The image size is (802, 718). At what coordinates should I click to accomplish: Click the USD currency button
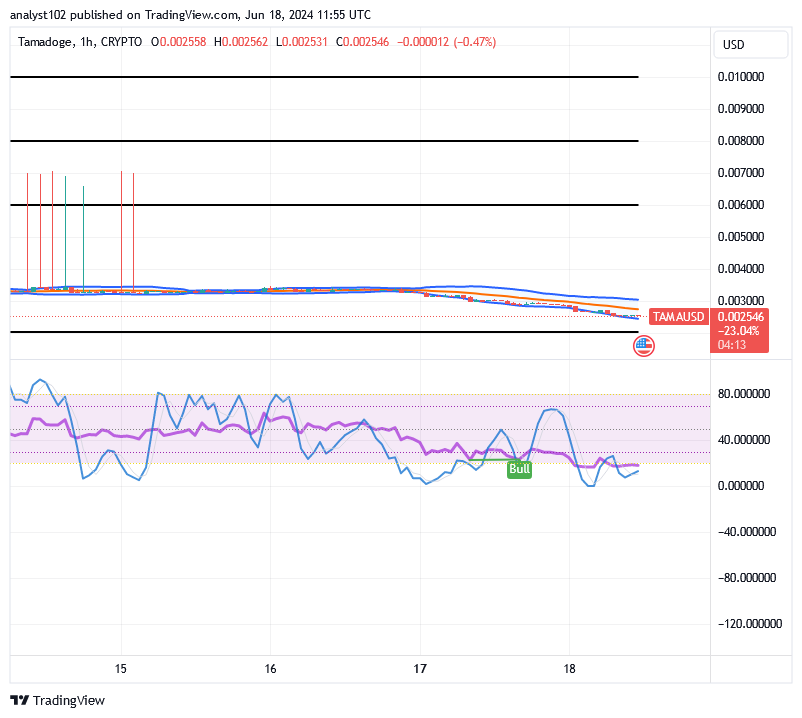[750, 44]
